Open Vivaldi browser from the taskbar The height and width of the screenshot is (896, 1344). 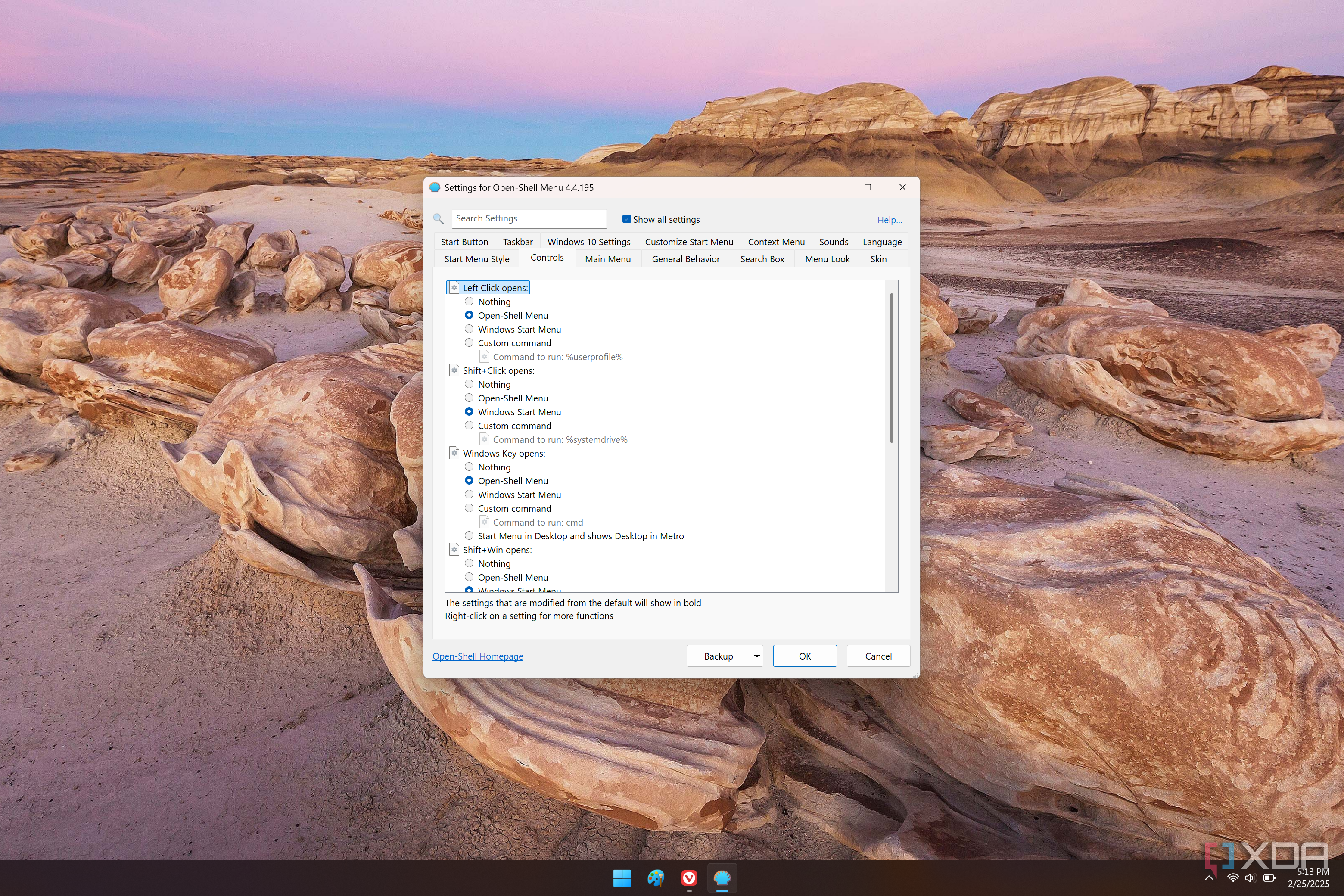point(689,878)
